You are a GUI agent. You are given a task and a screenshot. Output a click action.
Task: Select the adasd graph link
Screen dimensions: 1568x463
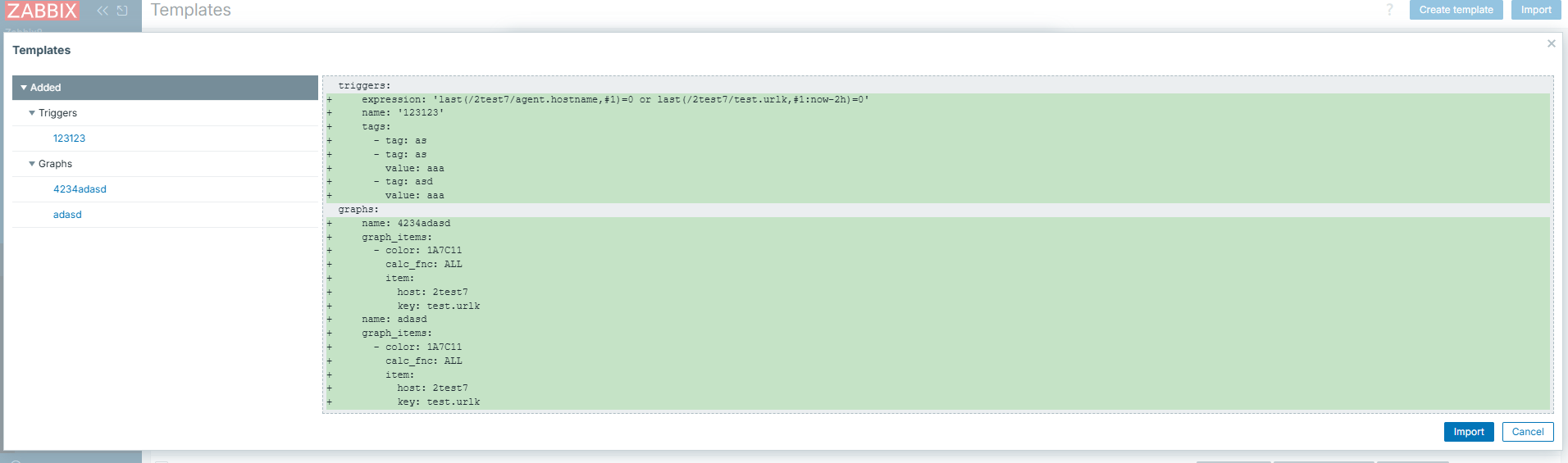[67, 215]
